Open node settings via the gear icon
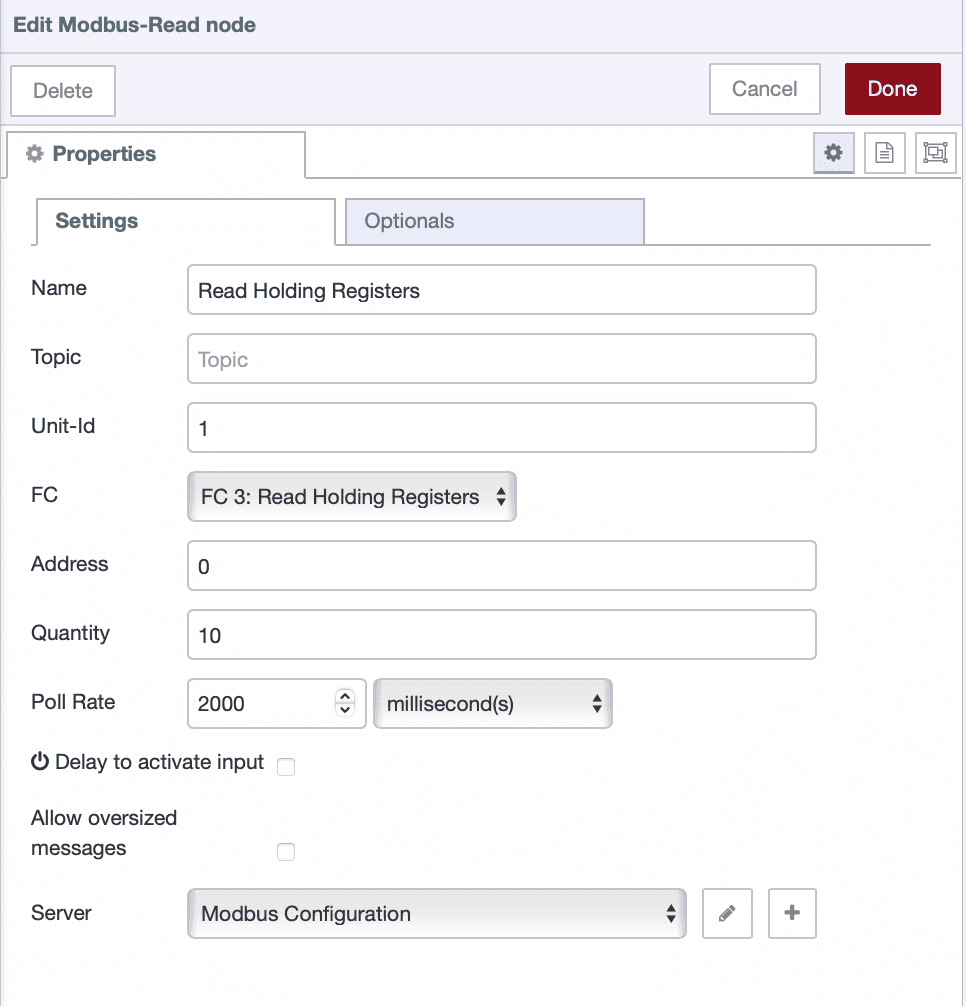This screenshot has height=1006, width=966. [833, 153]
